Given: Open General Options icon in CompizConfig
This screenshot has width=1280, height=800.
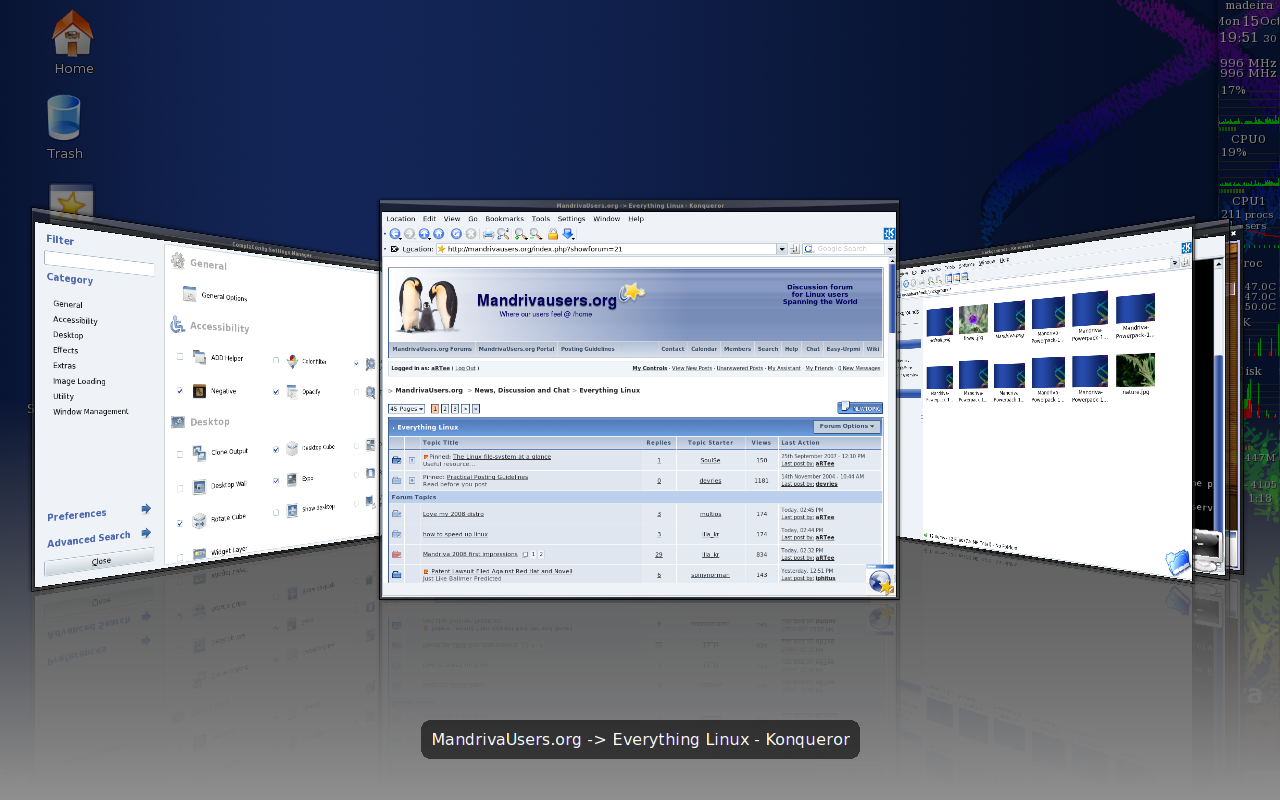Looking at the screenshot, I should click(189, 294).
